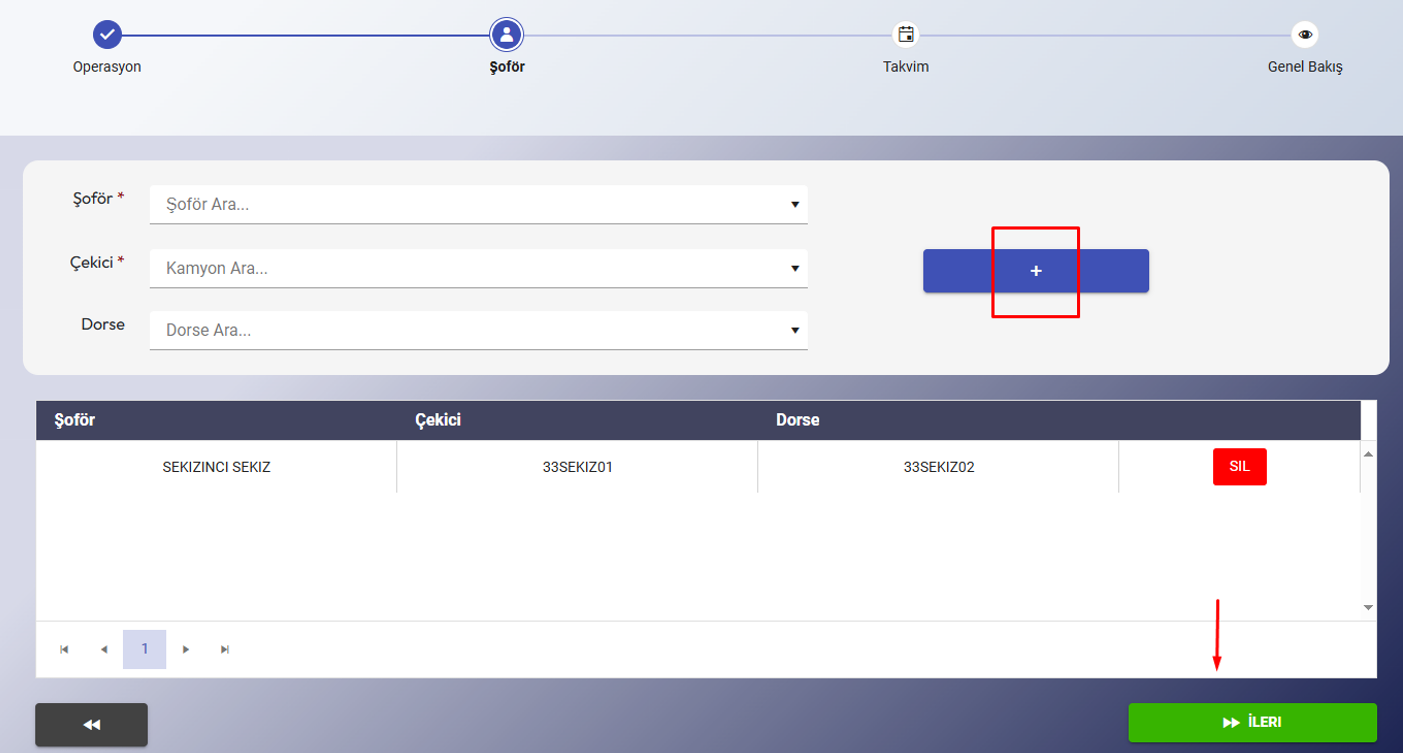Select page 1 in pagination
The height and width of the screenshot is (753, 1403).
145,650
